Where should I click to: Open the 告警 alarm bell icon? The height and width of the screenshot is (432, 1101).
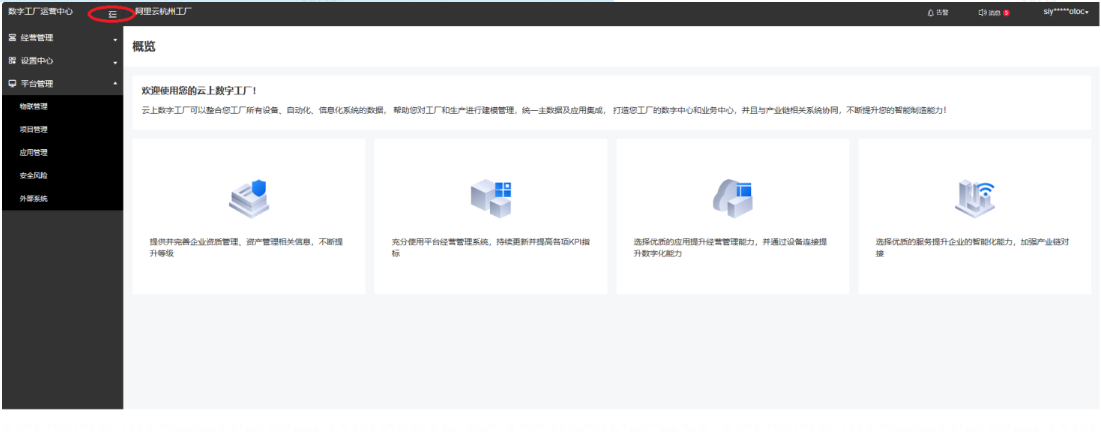click(930, 13)
